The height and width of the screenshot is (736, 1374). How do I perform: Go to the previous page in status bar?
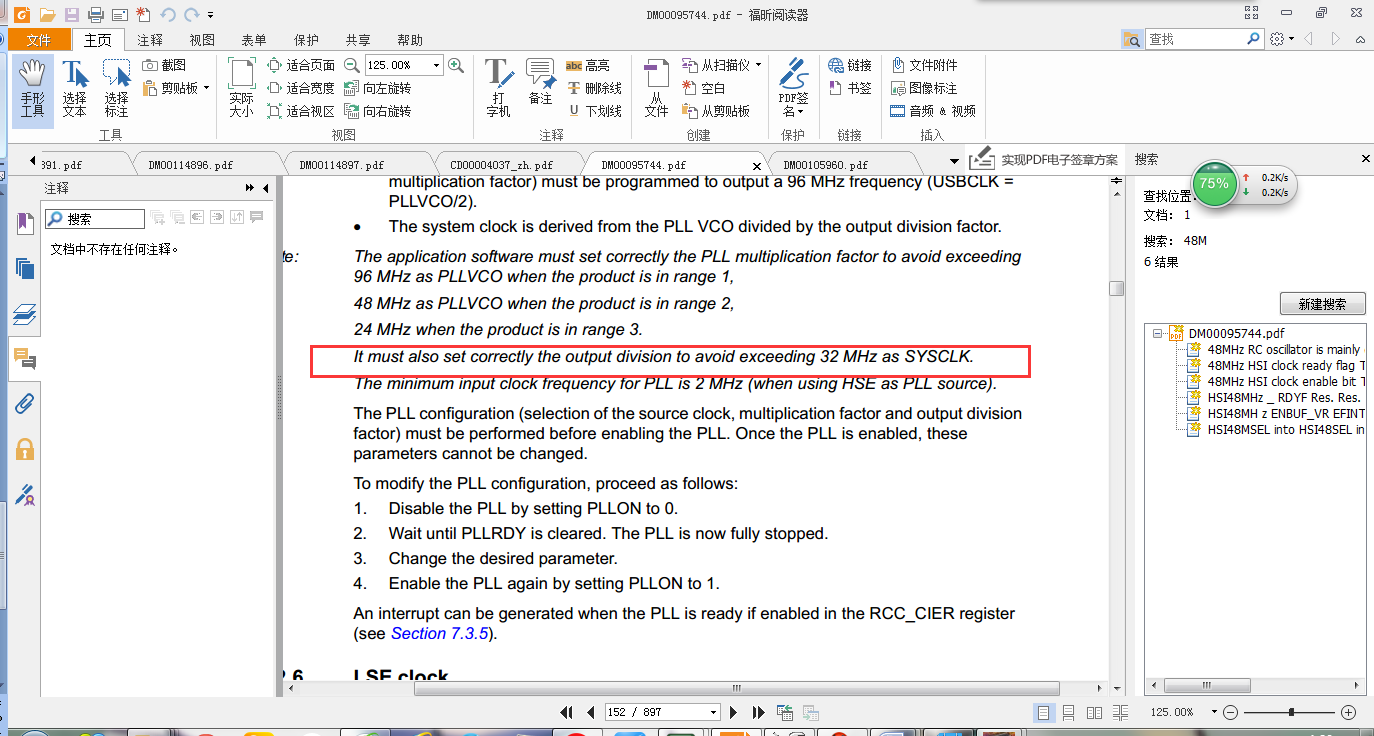[x=590, y=712]
